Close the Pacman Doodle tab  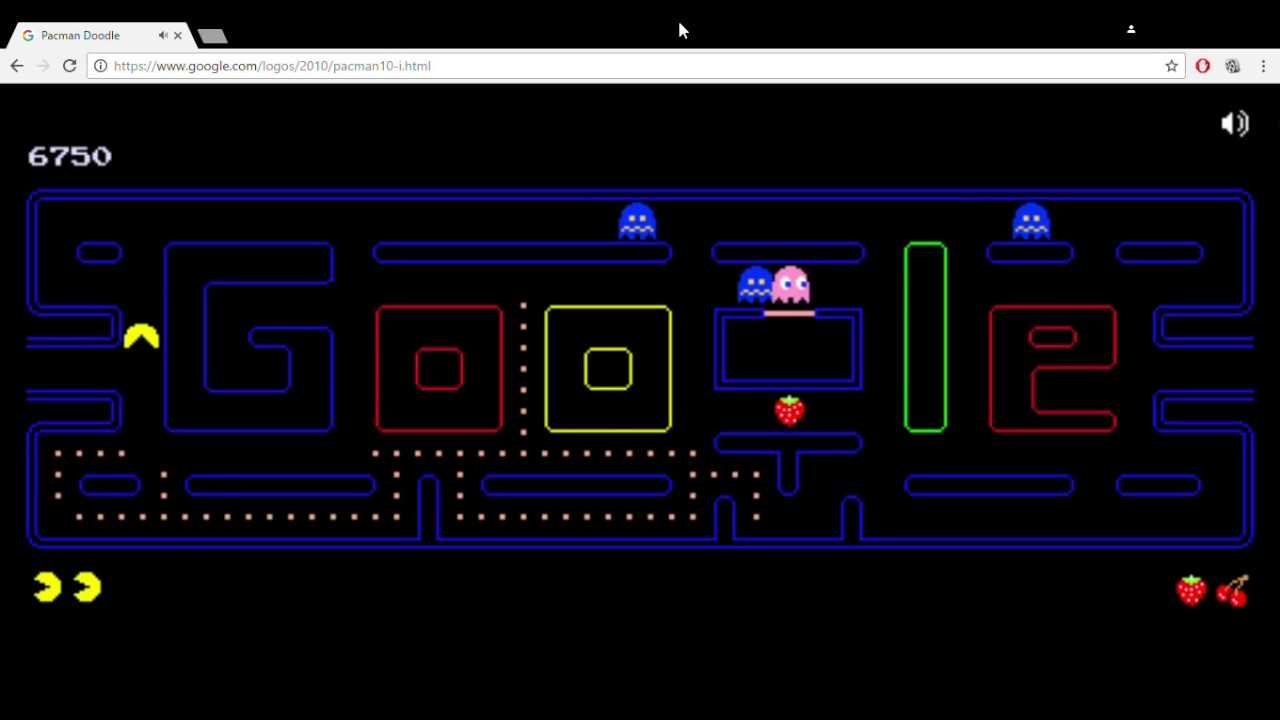(178, 35)
